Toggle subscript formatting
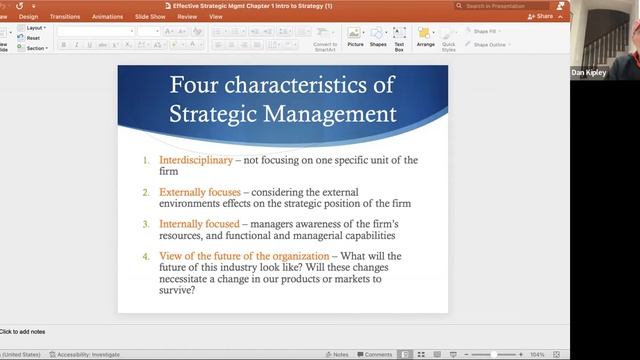This screenshot has width=640, height=360. [128, 45]
